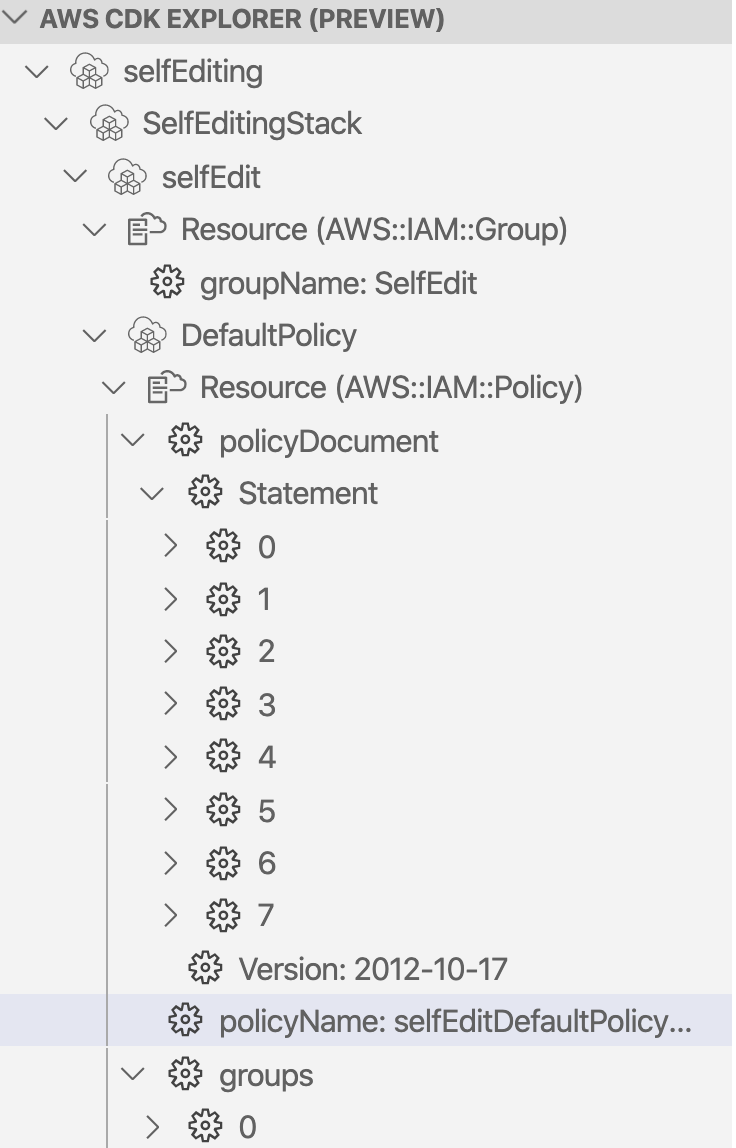
Task: Expand Statement item 4 chevron
Action: coord(171,756)
